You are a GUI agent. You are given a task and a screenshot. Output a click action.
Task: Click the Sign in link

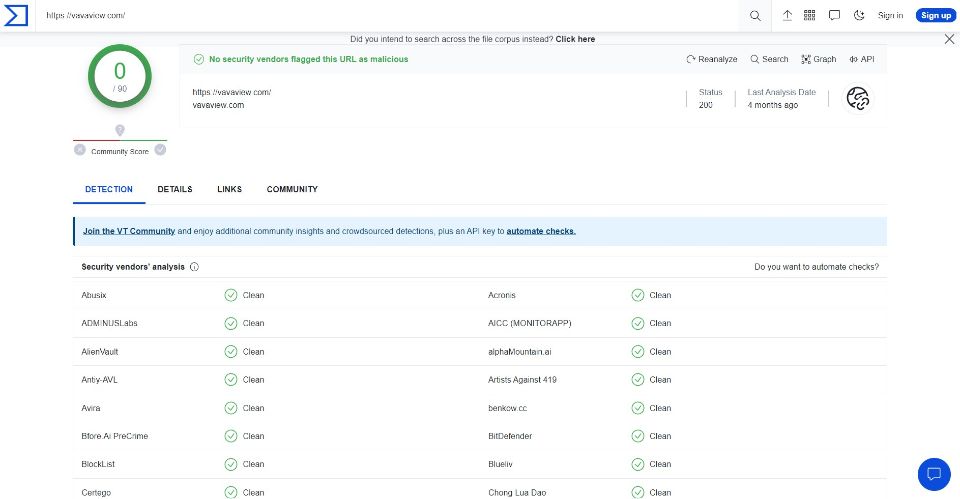click(x=890, y=15)
